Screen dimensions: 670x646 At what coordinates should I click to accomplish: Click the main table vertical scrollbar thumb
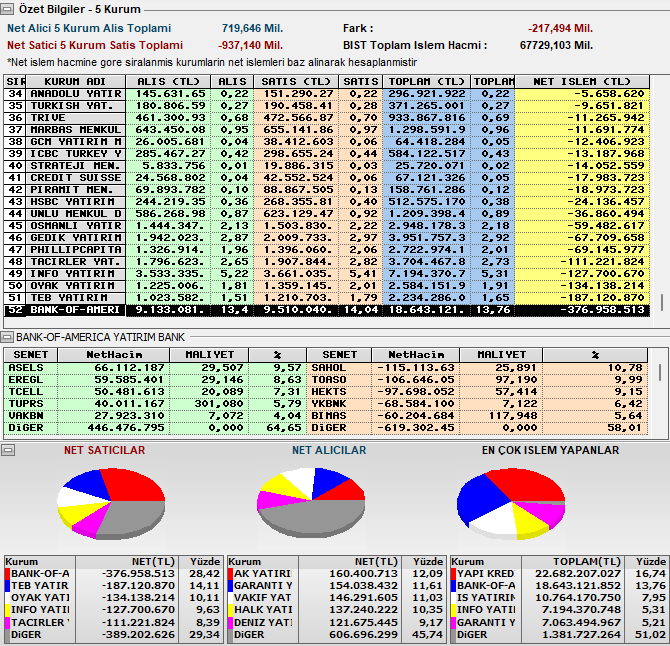(x=662, y=302)
